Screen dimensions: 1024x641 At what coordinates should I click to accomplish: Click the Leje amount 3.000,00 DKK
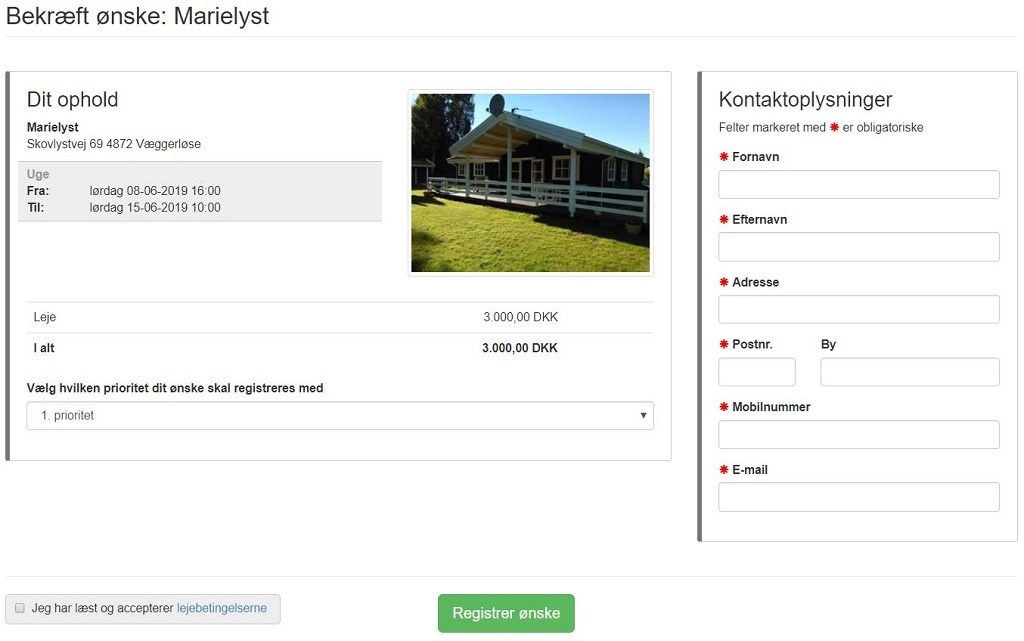(520, 317)
